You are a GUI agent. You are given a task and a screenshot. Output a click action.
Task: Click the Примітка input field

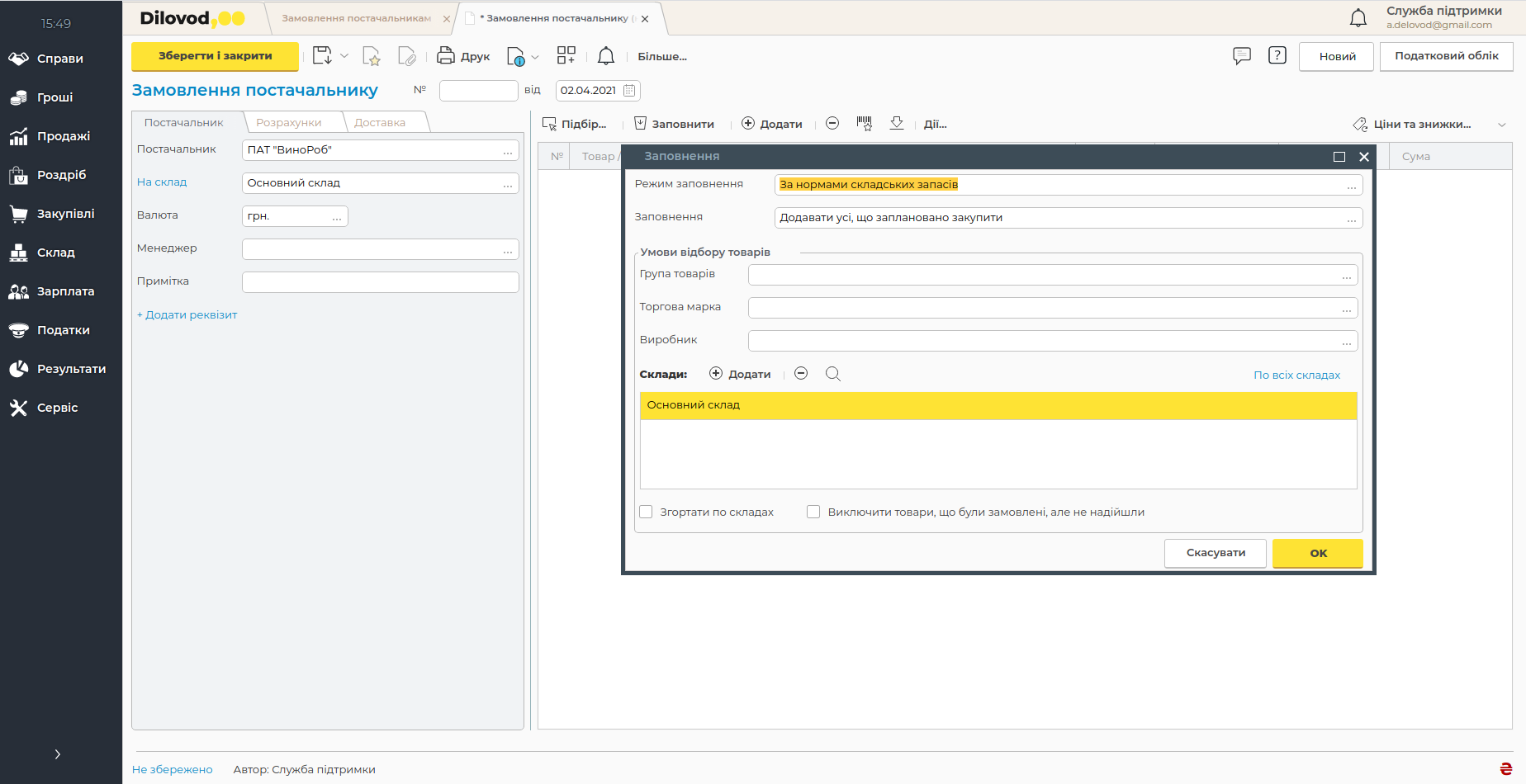[x=380, y=282]
